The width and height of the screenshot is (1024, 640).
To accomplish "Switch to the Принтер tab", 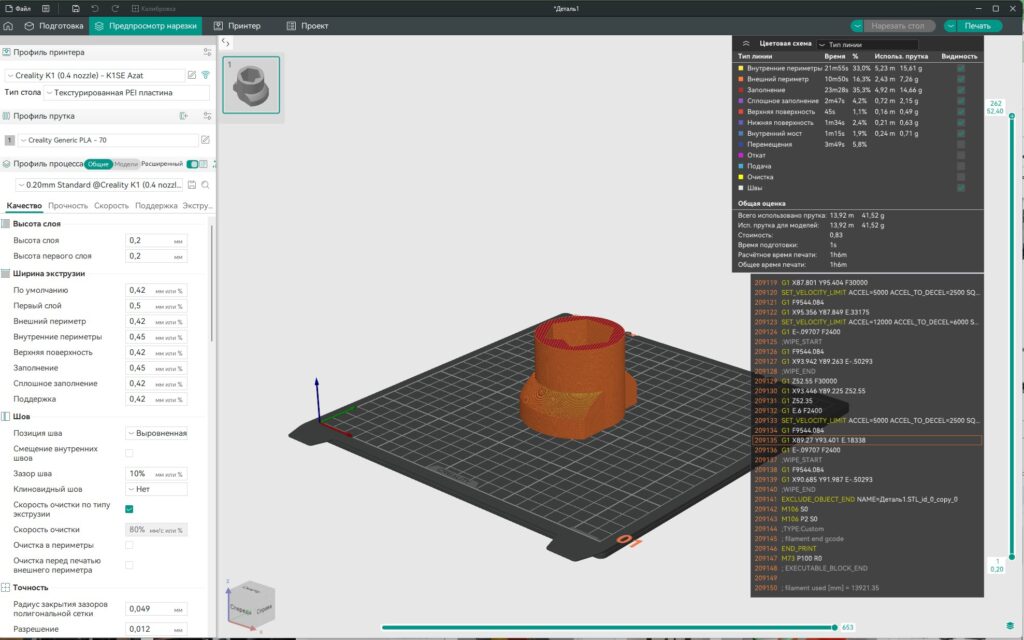I will 246,27.
